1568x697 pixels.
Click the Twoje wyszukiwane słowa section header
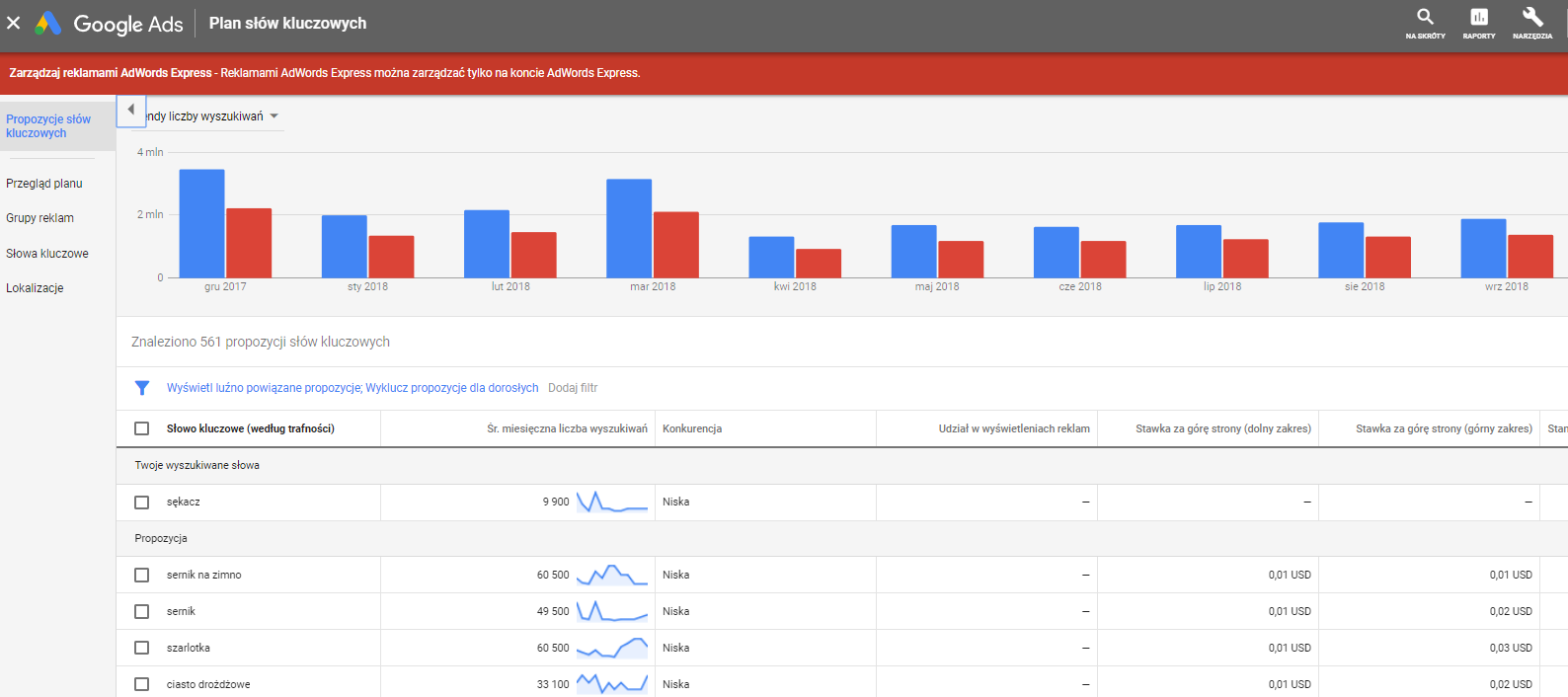197,465
